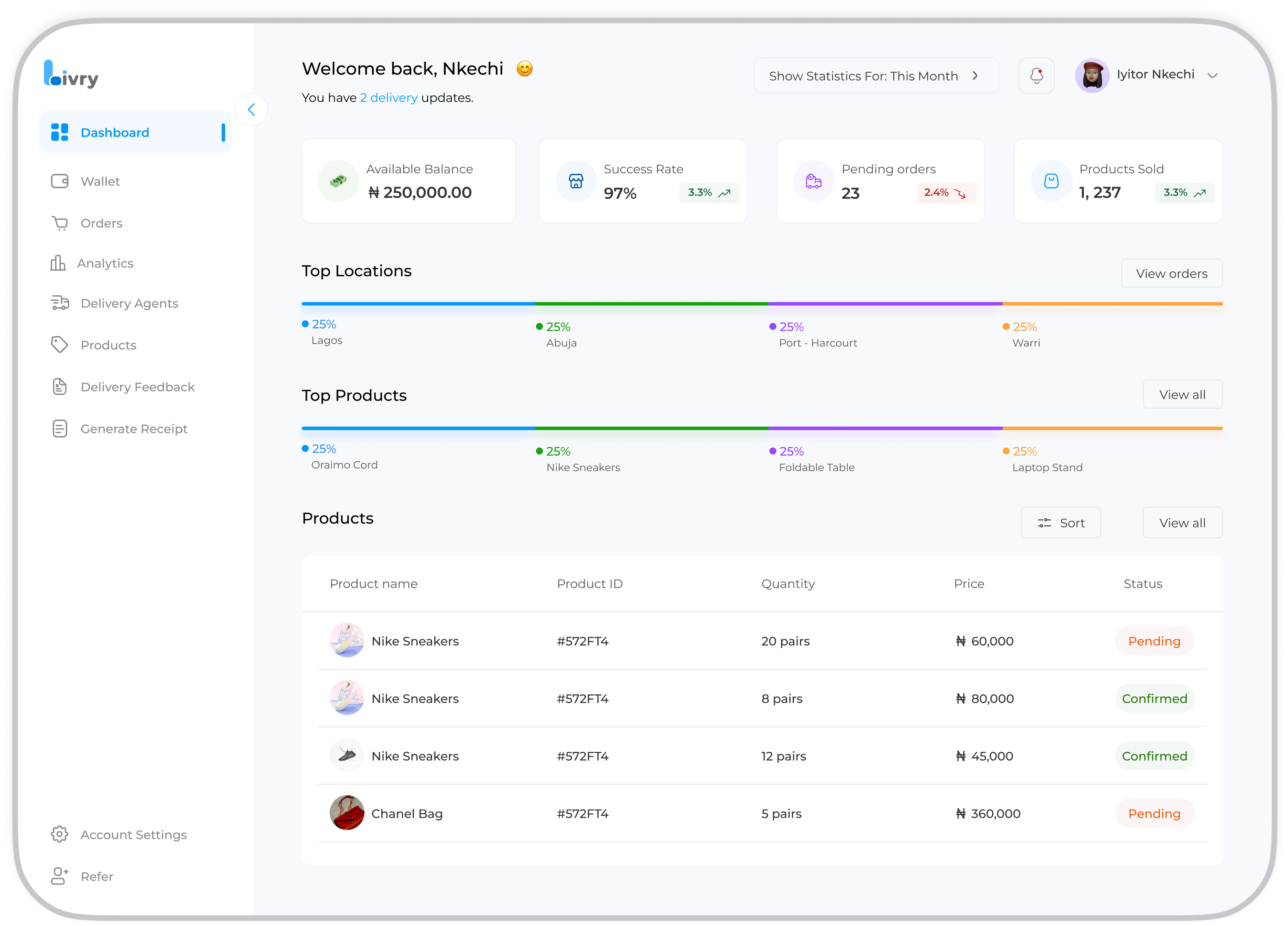The width and height of the screenshot is (1288, 926).
Task: Click Pending status of 20 pairs row
Action: [x=1155, y=641]
